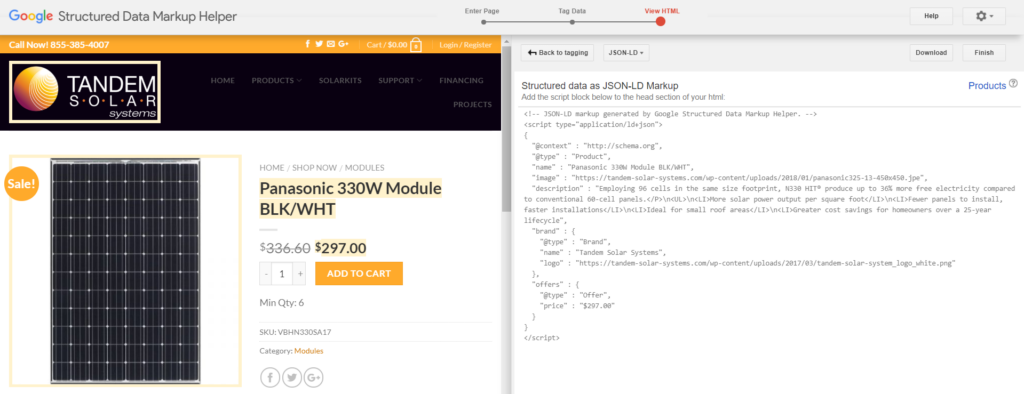1024x394 pixels.
Task: Click the Google logo in header
Action: (x=31, y=16)
